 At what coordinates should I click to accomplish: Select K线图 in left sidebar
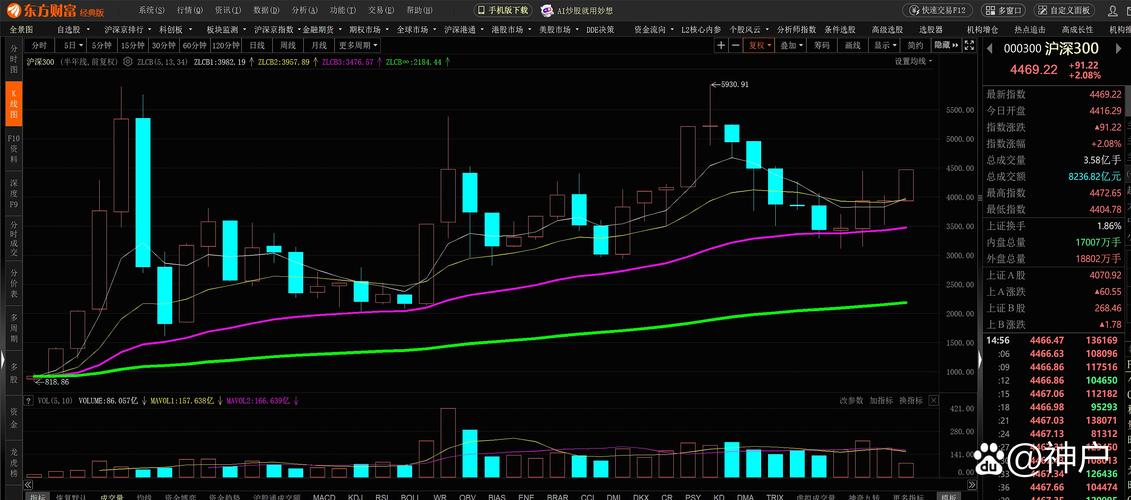pyautogui.click(x=13, y=103)
